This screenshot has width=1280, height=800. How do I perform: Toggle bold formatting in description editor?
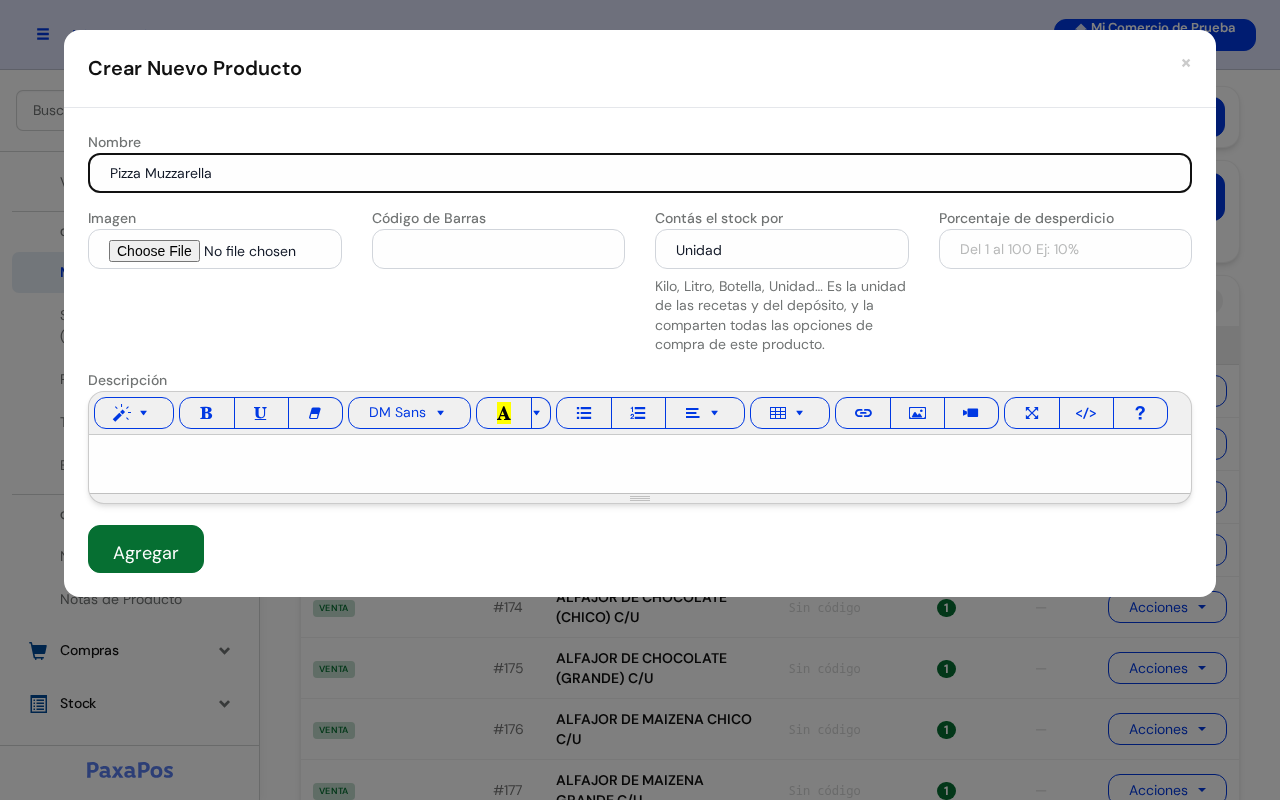tap(207, 413)
